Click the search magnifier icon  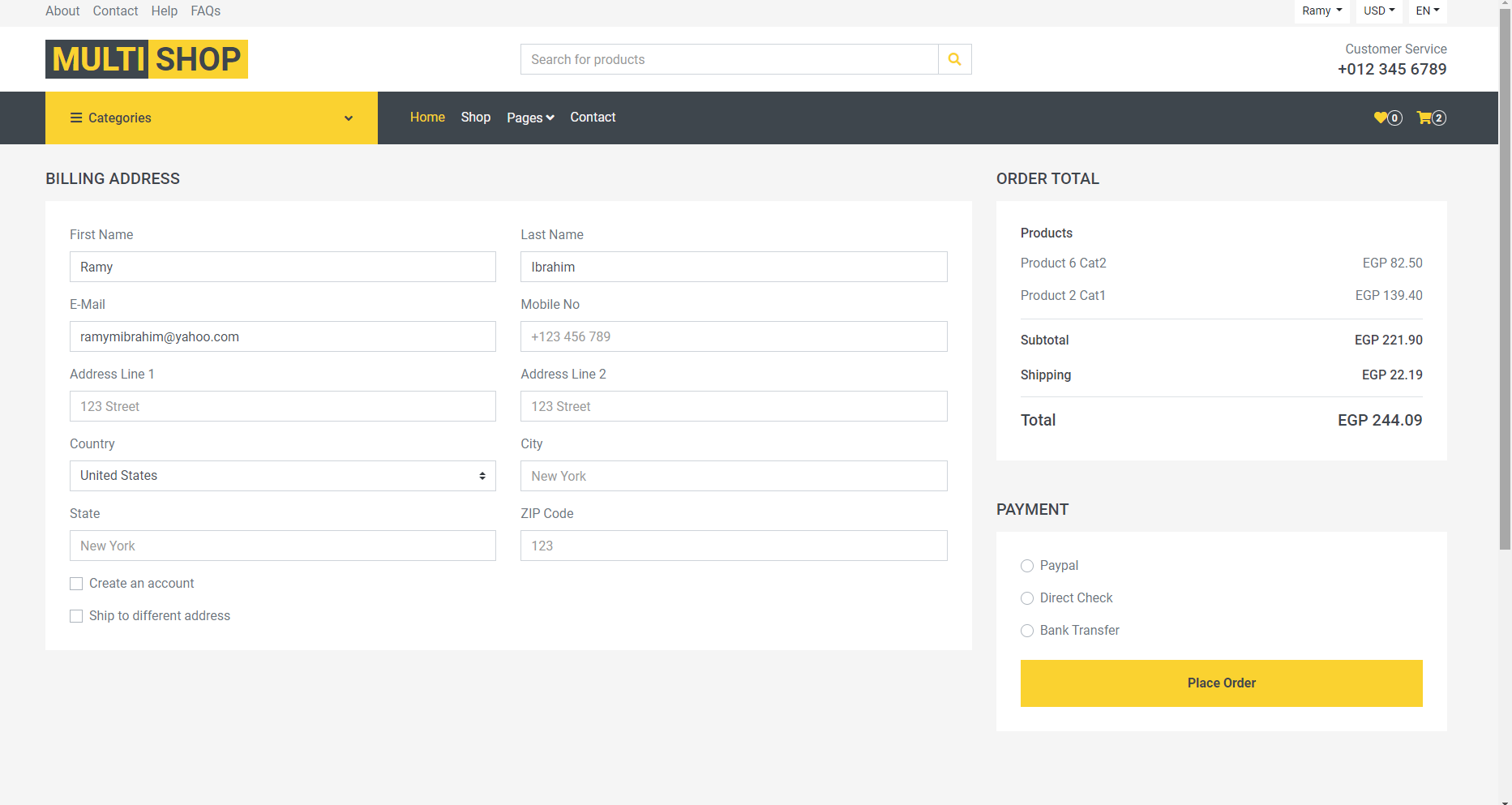pos(954,59)
